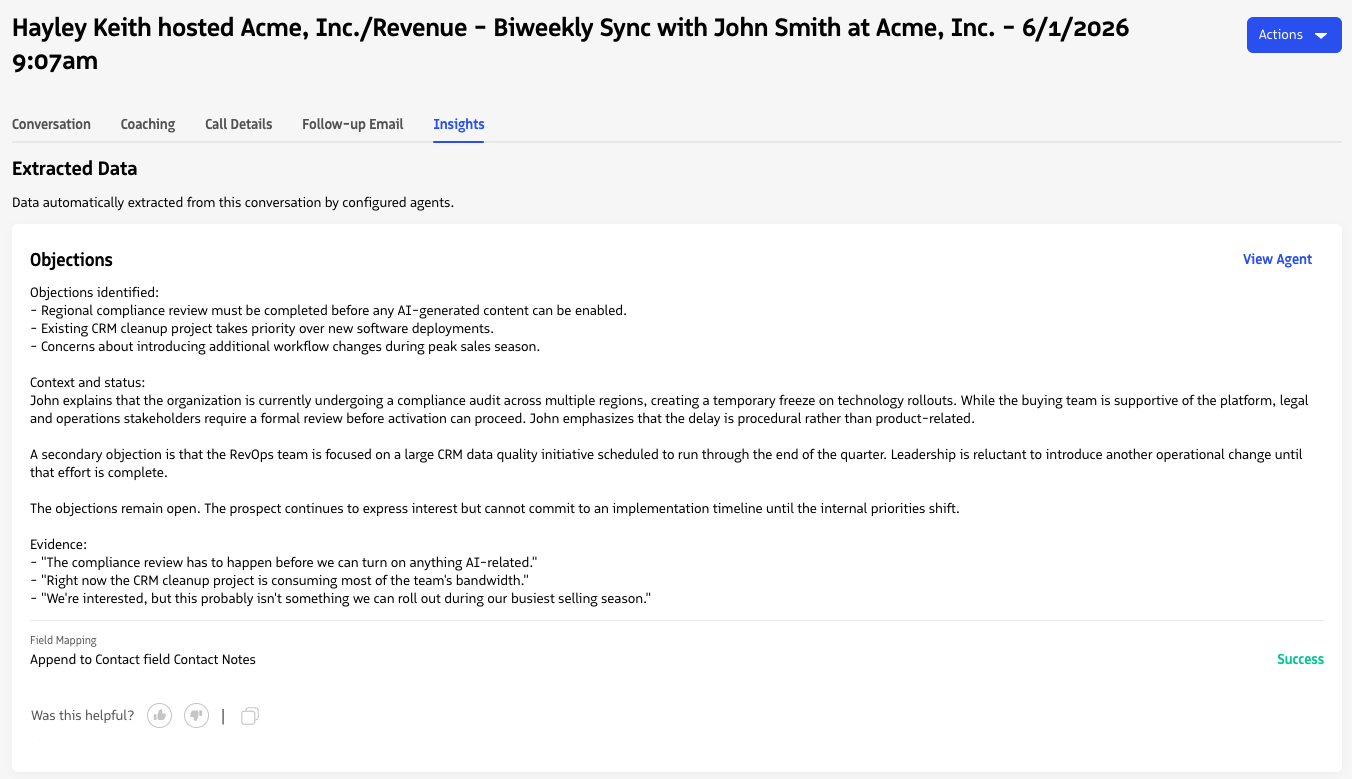Click the thumbs down feedback icon
The height and width of the screenshot is (779, 1352).
196,715
